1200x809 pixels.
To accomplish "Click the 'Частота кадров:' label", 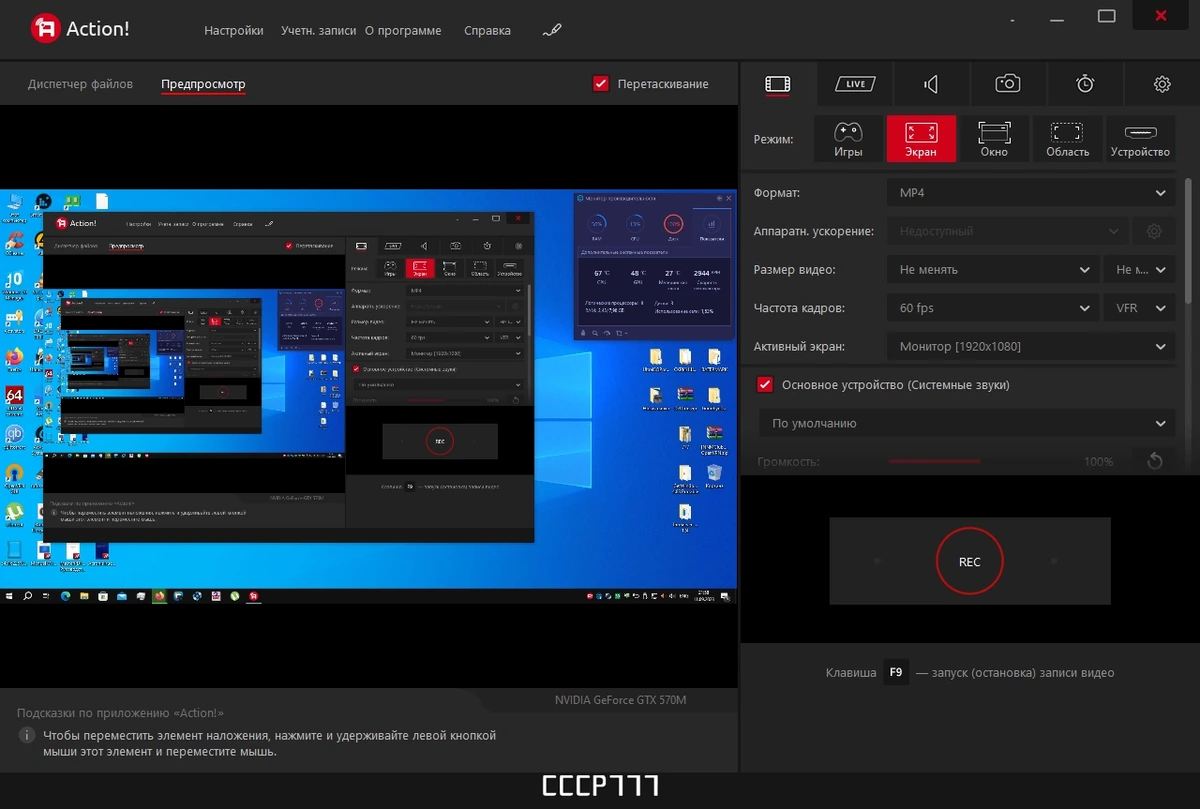I will 801,308.
